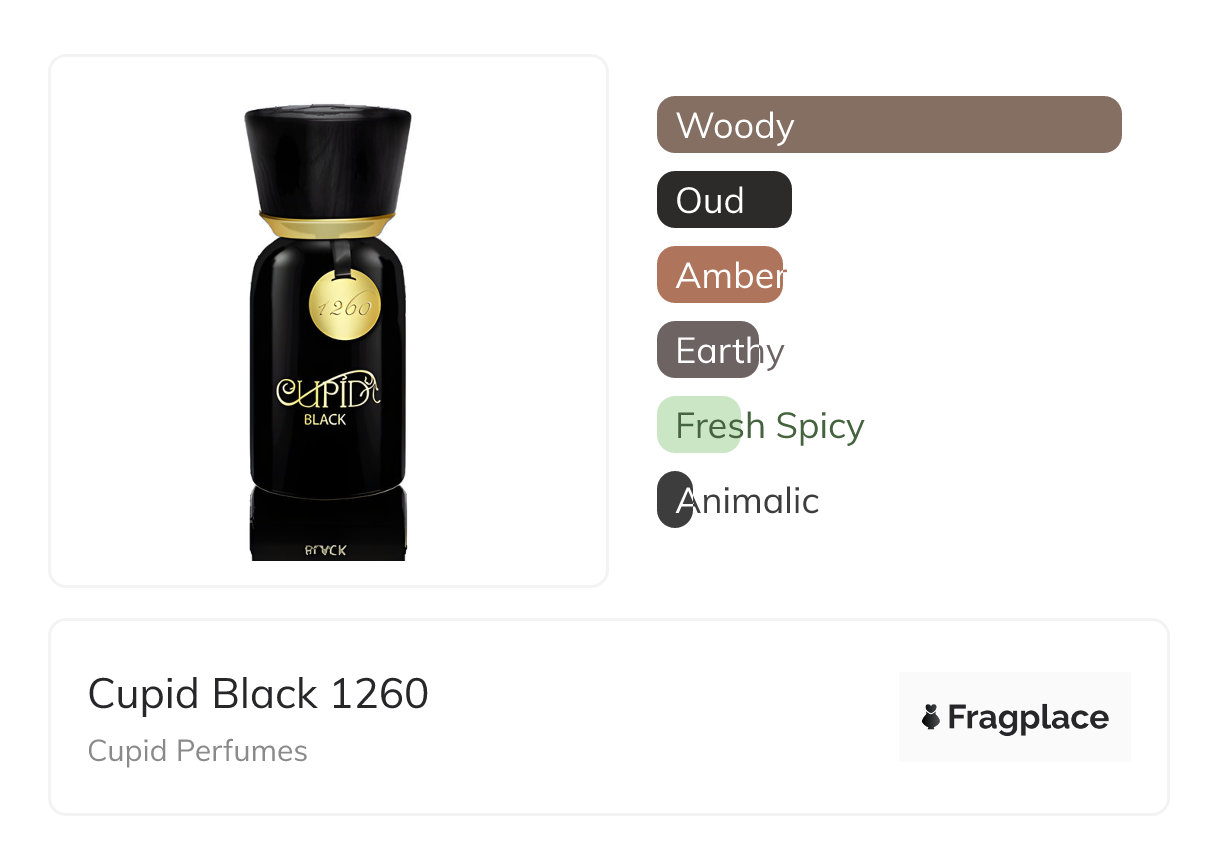Click the Cupid script logo on bottle
This screenshot has width=1218, height=864.
tap(327, 391)
